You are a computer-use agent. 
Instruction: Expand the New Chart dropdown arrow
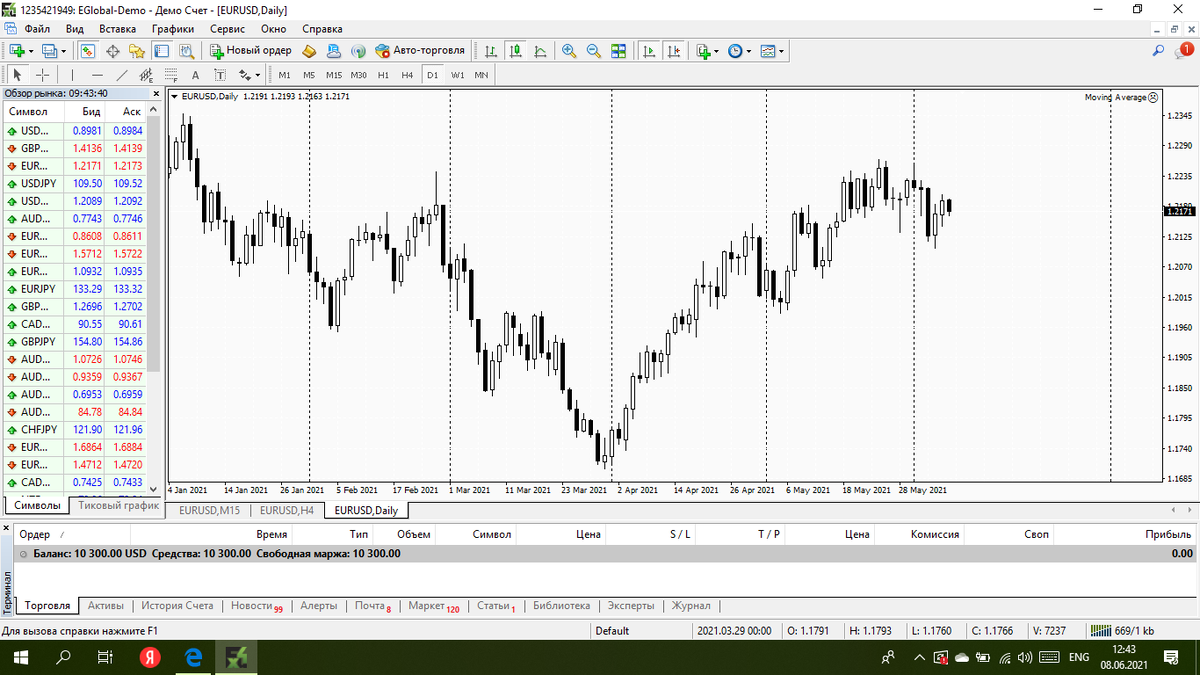pyautogui.click(x=31, y=51)
